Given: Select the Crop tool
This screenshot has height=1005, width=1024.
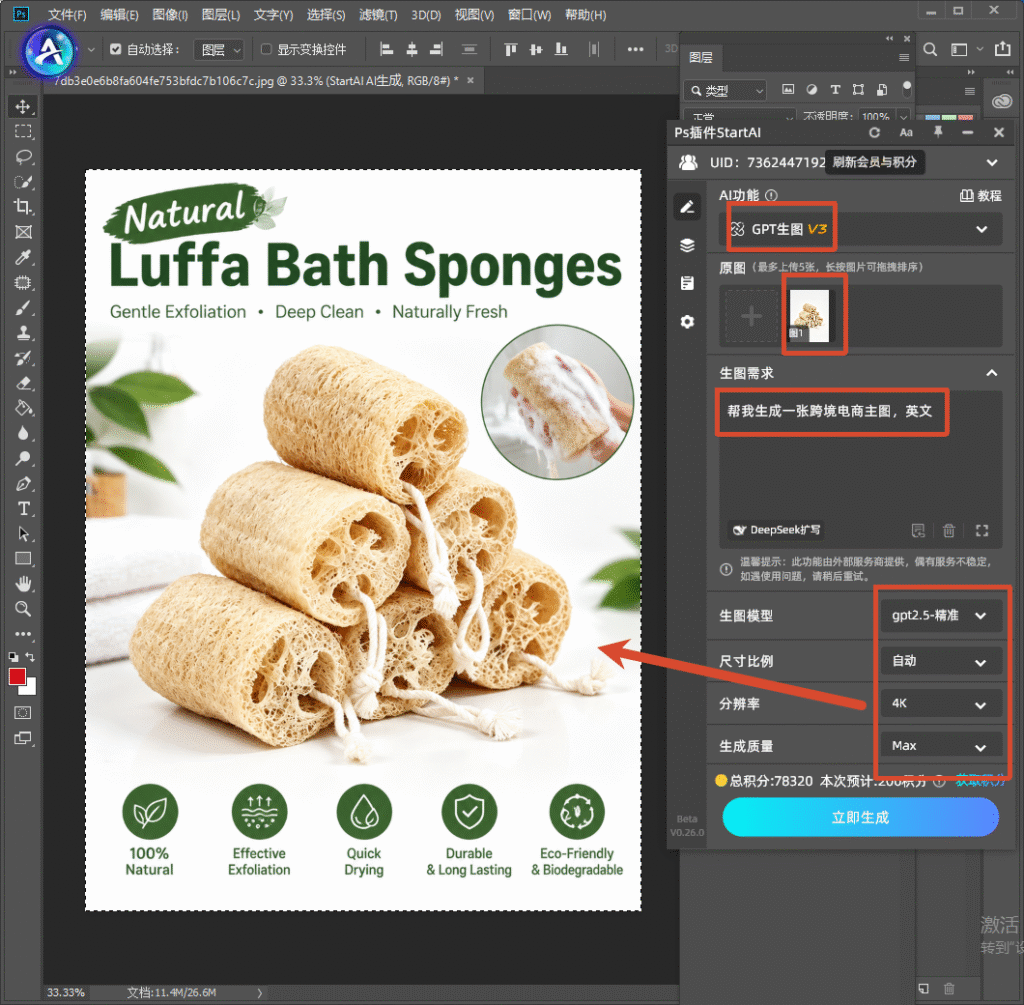Looking at the screenshot, I should point(23,207).
